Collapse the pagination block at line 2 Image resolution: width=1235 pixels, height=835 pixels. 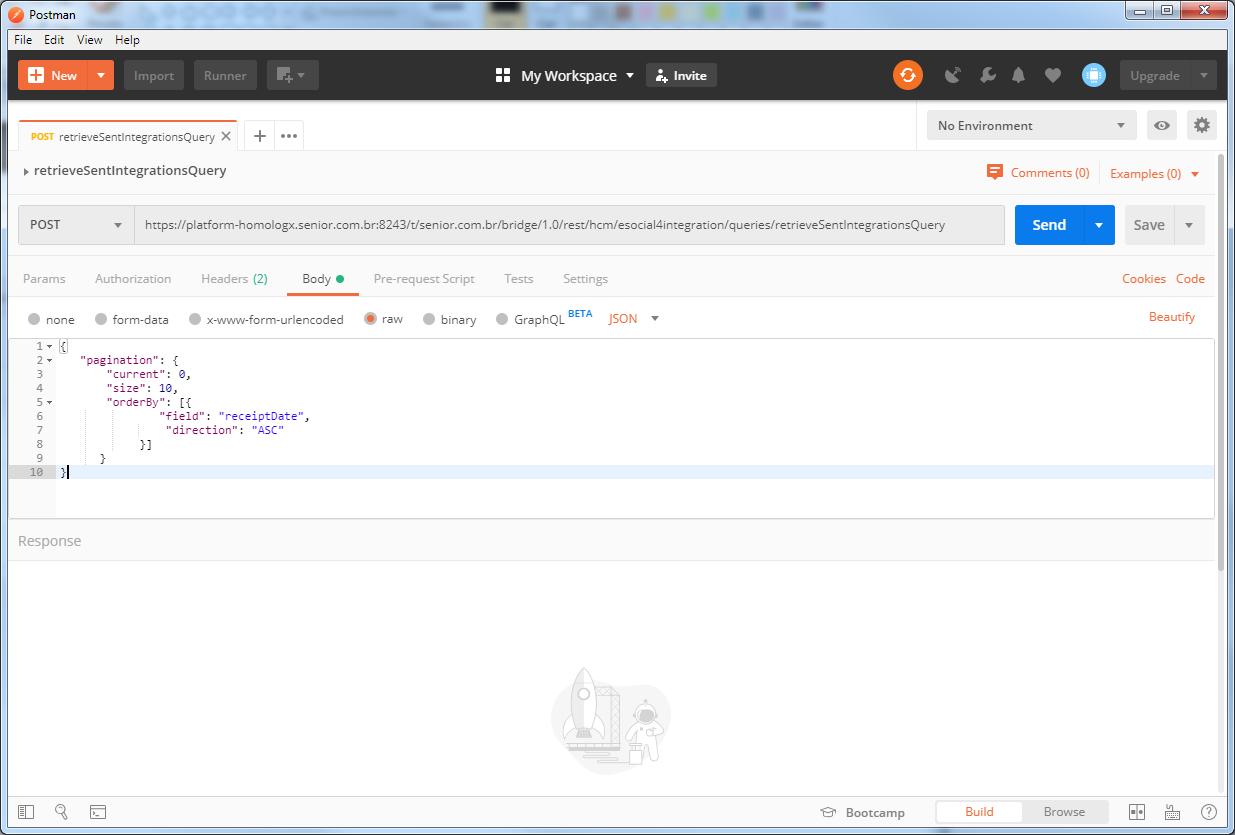[x=49, y=359]
